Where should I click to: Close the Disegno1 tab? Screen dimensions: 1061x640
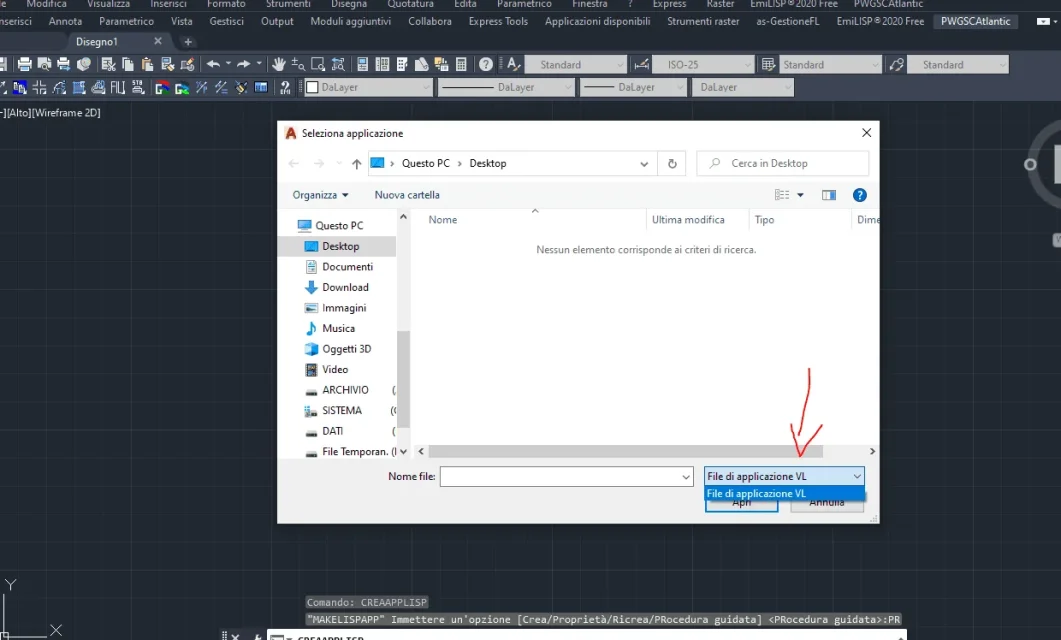point(158,41)
